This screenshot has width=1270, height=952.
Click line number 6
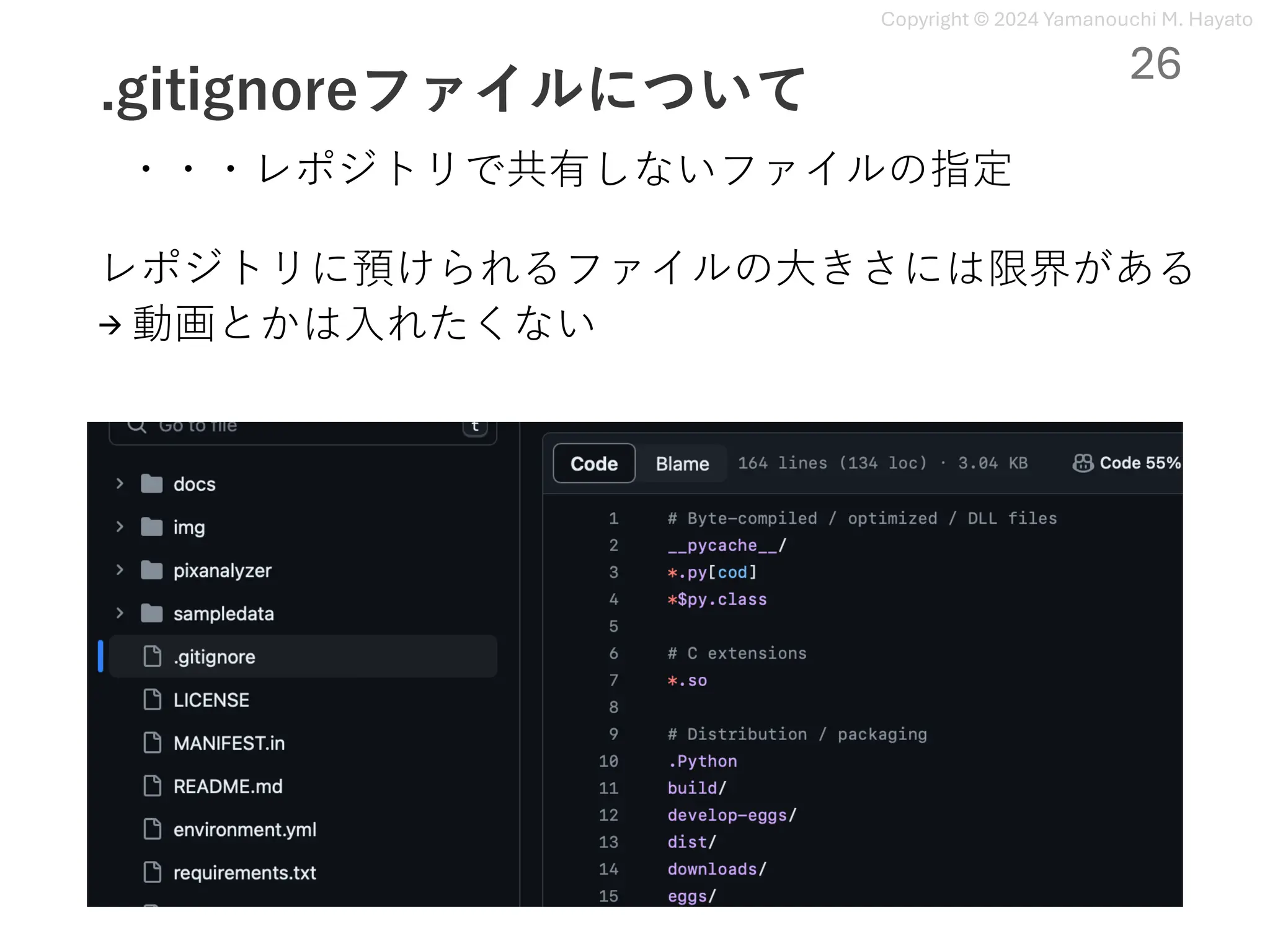tap(613, 653)
